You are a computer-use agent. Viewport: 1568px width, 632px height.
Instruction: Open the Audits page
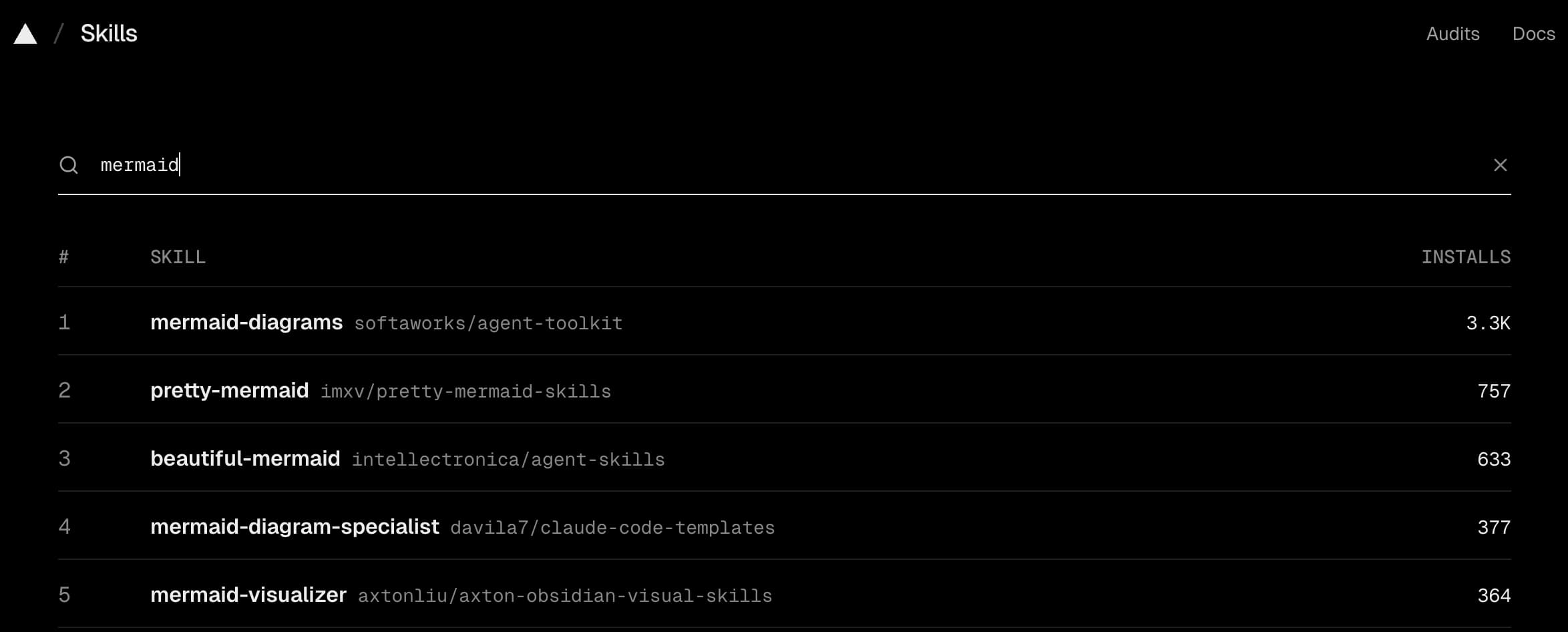1452,34
